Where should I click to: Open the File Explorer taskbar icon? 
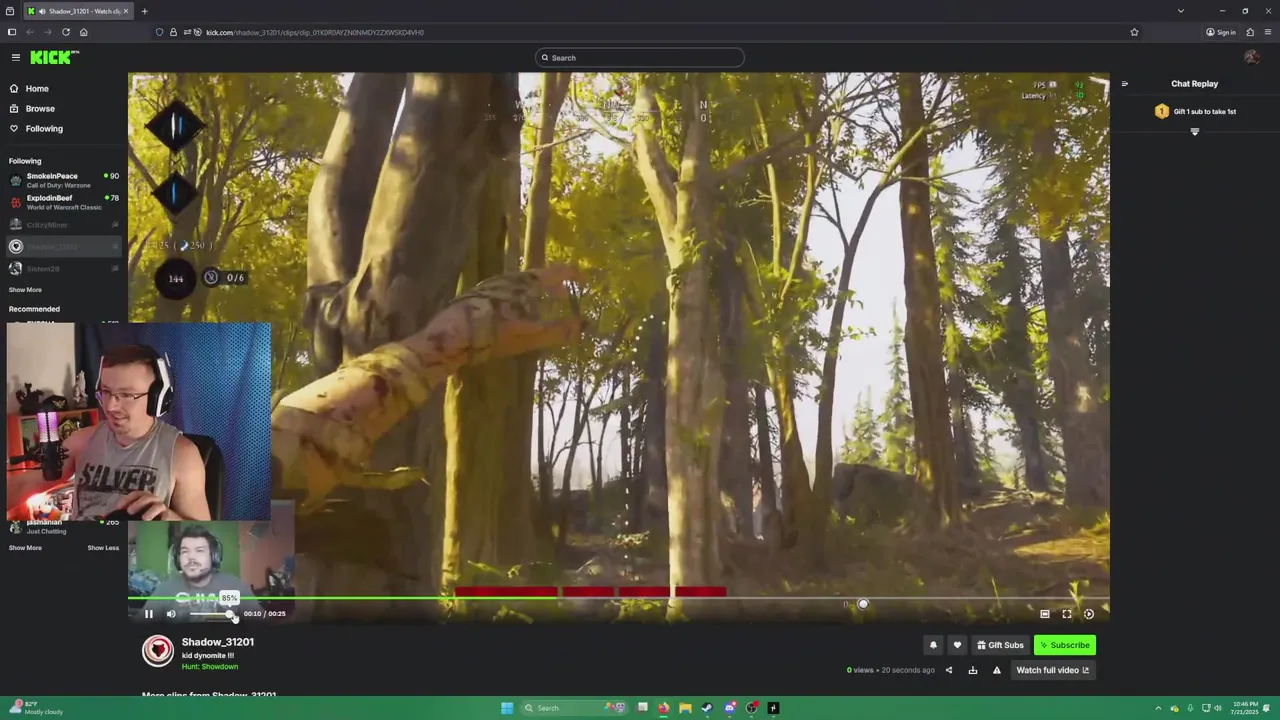(685, 708)
